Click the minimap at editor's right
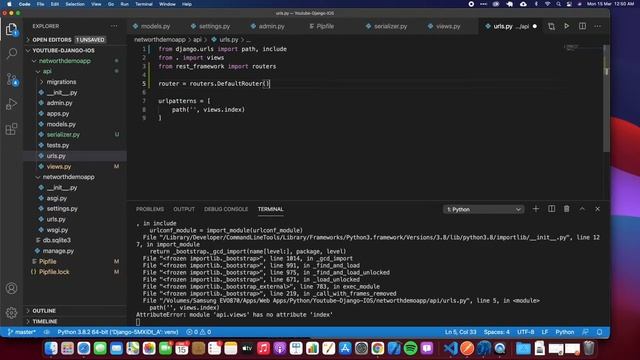Viewport: 640px width, 360px height. coord(584,48)
